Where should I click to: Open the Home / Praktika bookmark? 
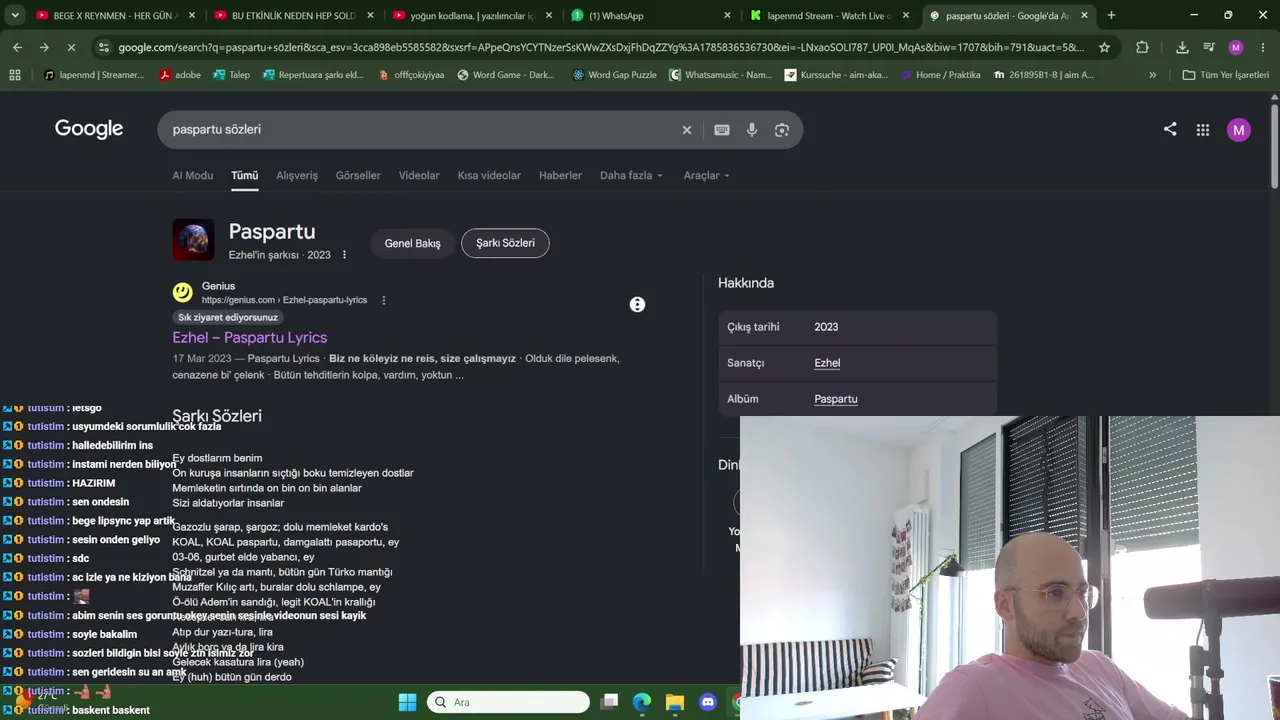tap(940, 75)
